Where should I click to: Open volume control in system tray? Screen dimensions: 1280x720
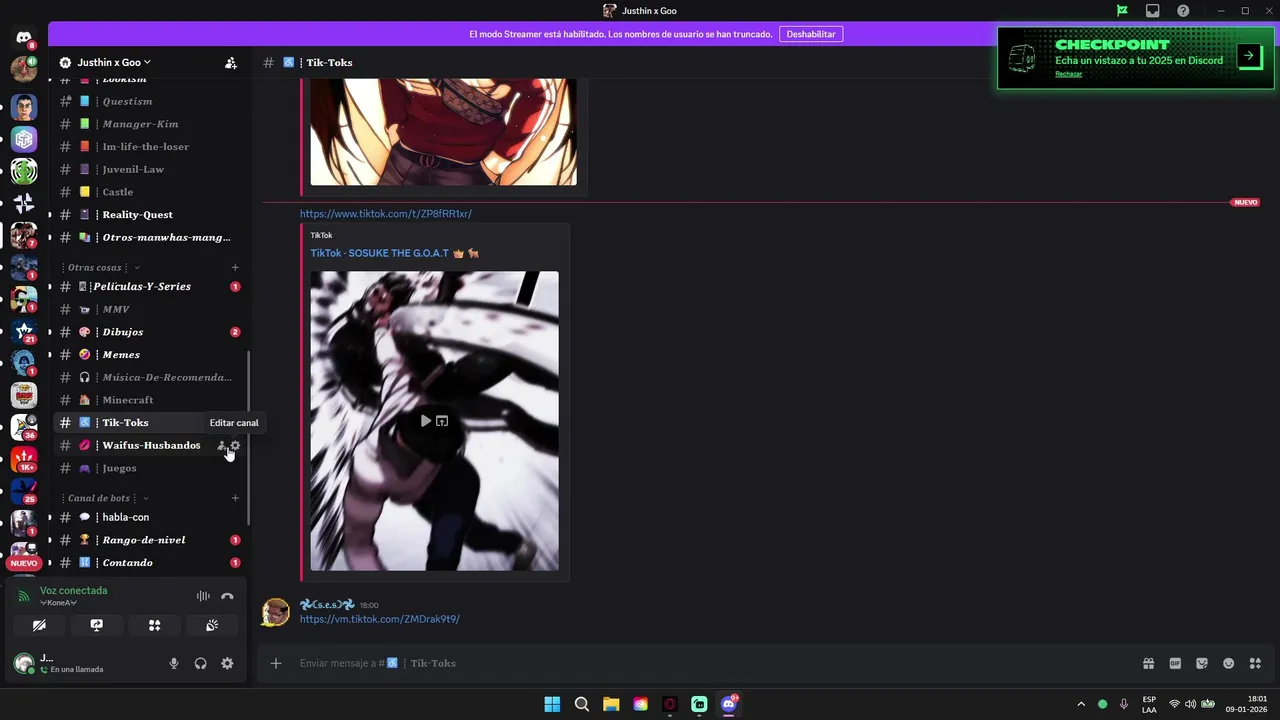click(x=1190, y=704)
